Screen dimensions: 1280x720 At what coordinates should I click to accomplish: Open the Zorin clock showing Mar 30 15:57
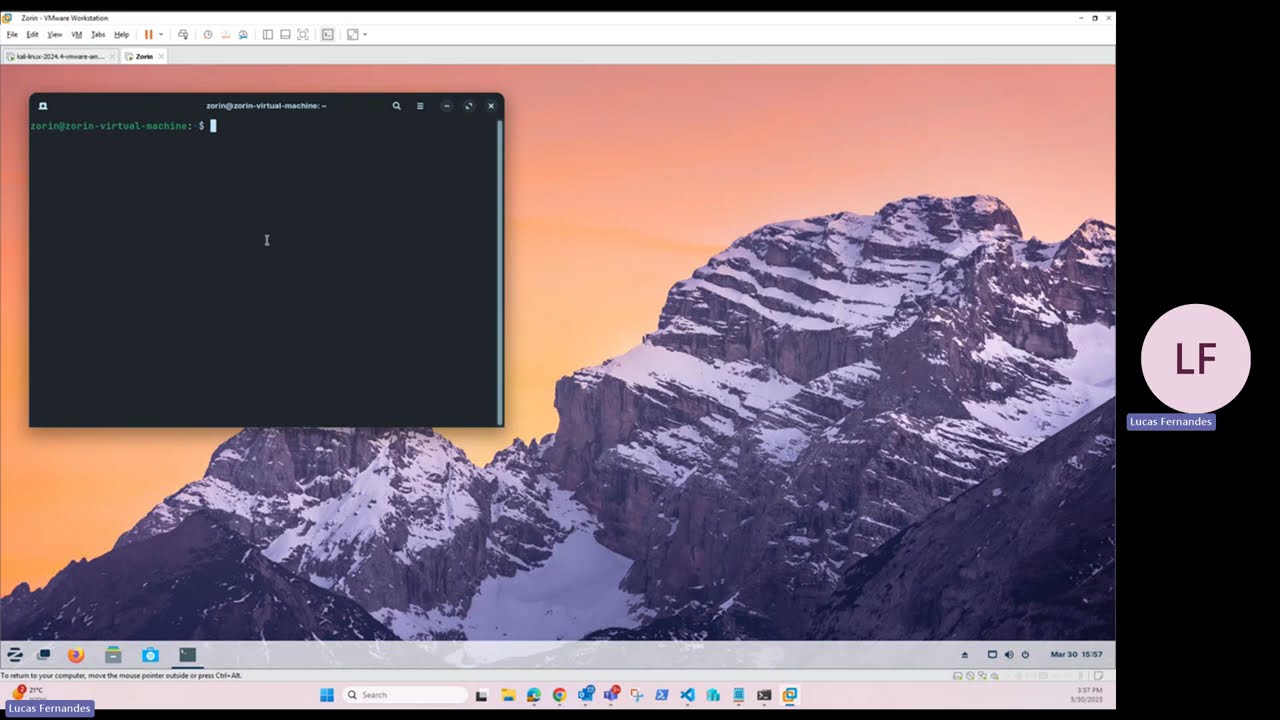coord(1076,655)
